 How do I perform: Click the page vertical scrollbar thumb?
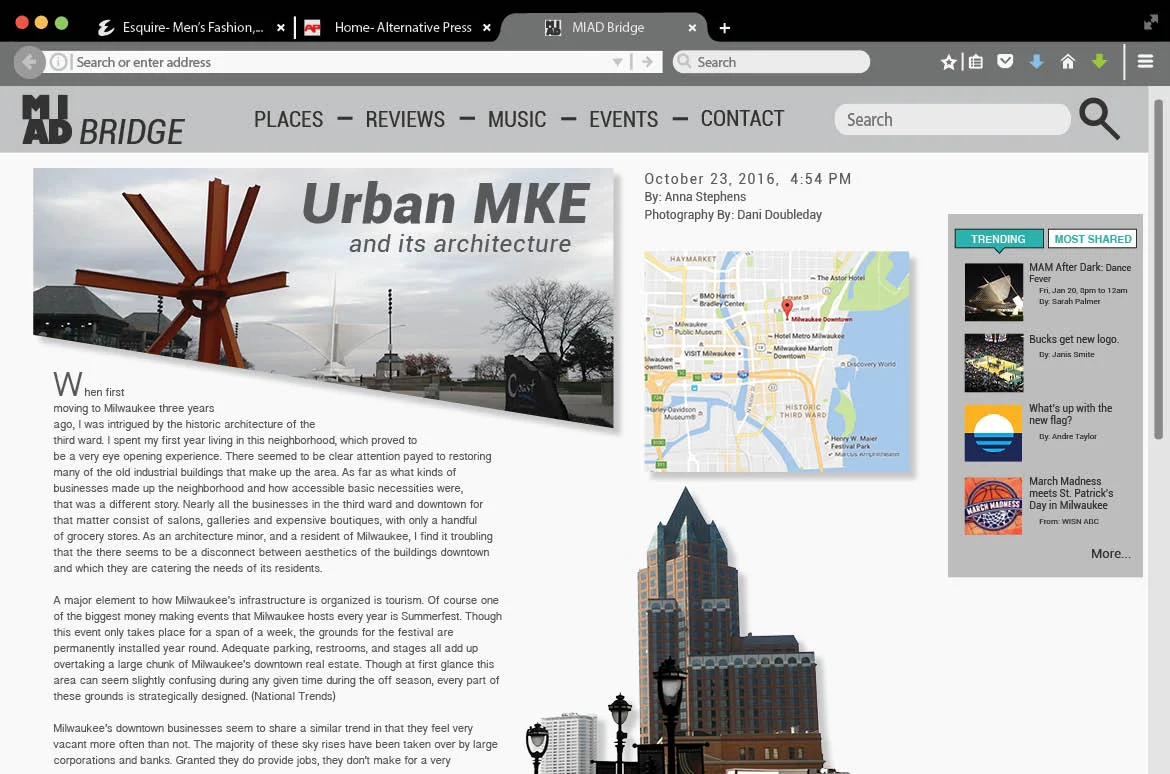(1158, 269)
